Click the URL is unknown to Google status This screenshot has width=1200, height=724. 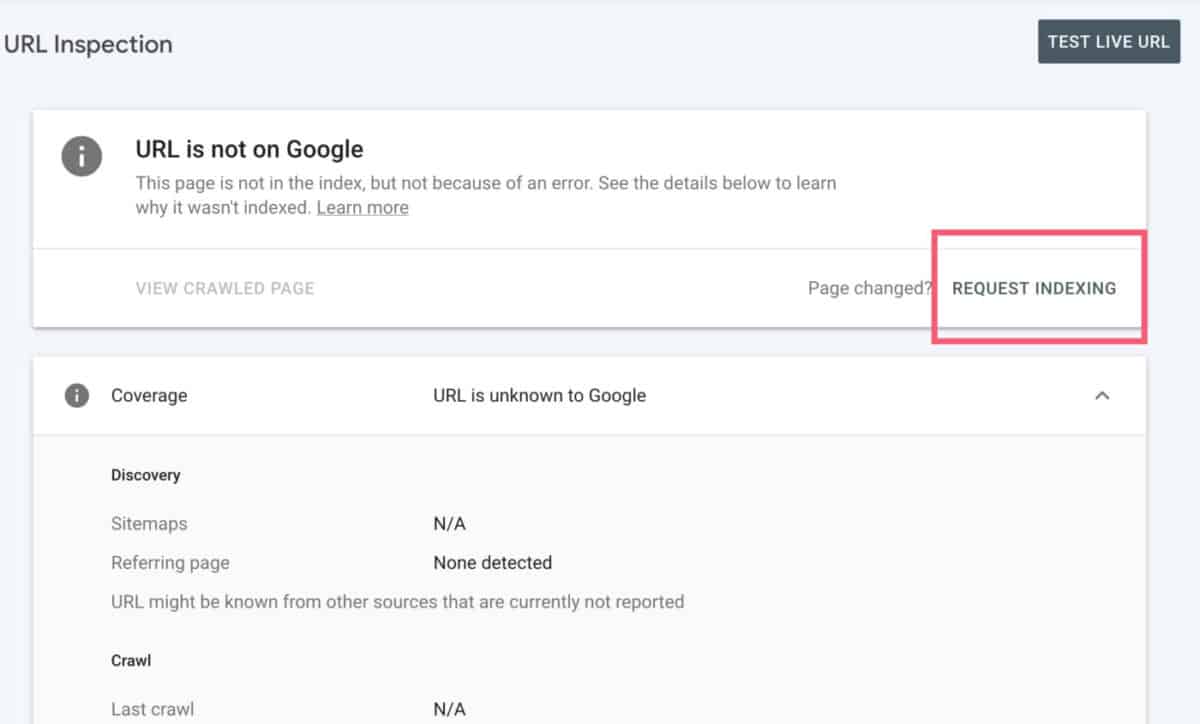click(x=540, y=395)
